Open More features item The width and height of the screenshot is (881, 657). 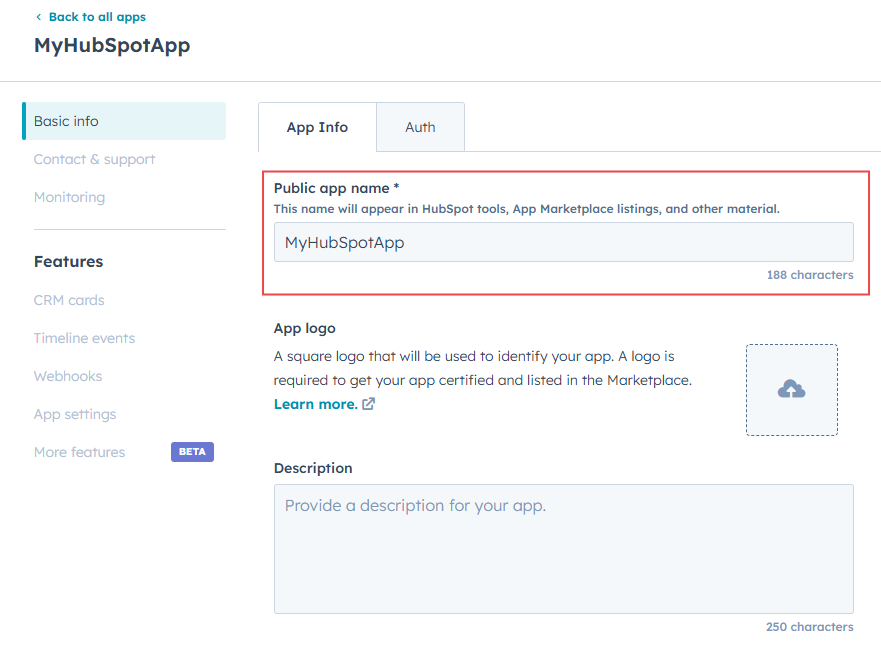click(x=79, y=452)
